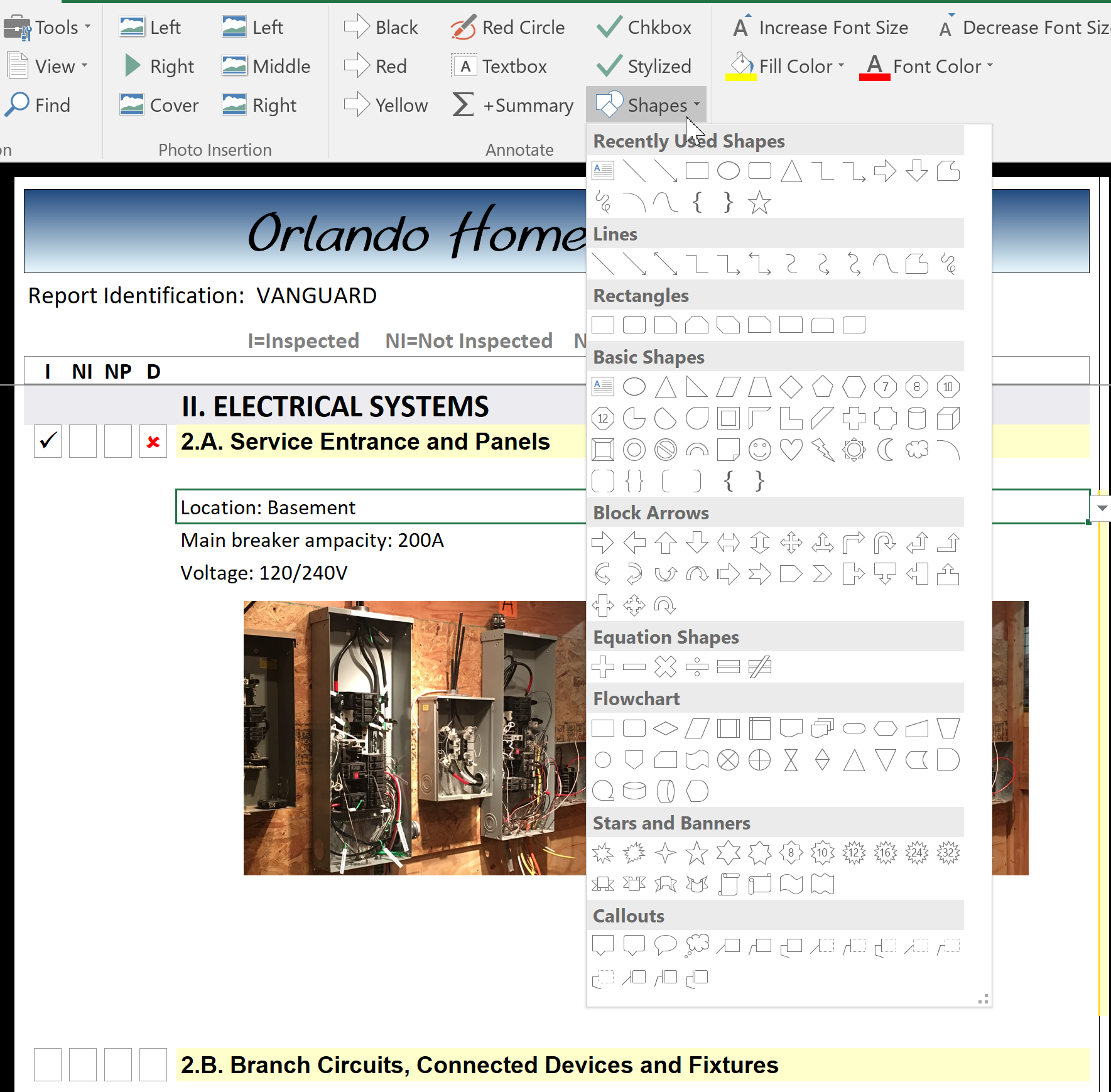This screenshot has width=1111, height=1092.
Task: Select the cloud callout shape
Action: click(x=696, y=945)
